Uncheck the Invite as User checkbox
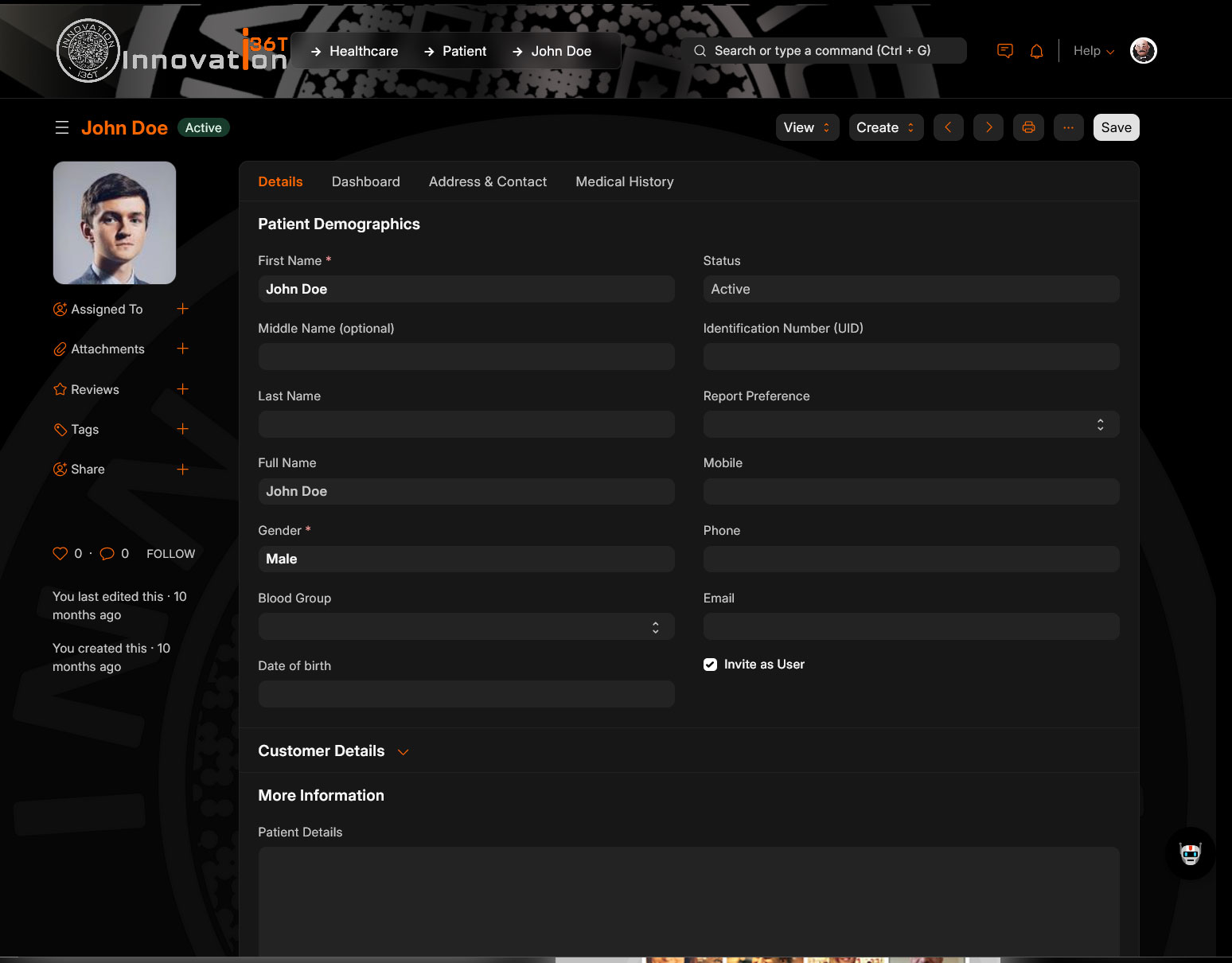Image resolution: width=1232 pixels, height=963 pixels. point(710,665)
